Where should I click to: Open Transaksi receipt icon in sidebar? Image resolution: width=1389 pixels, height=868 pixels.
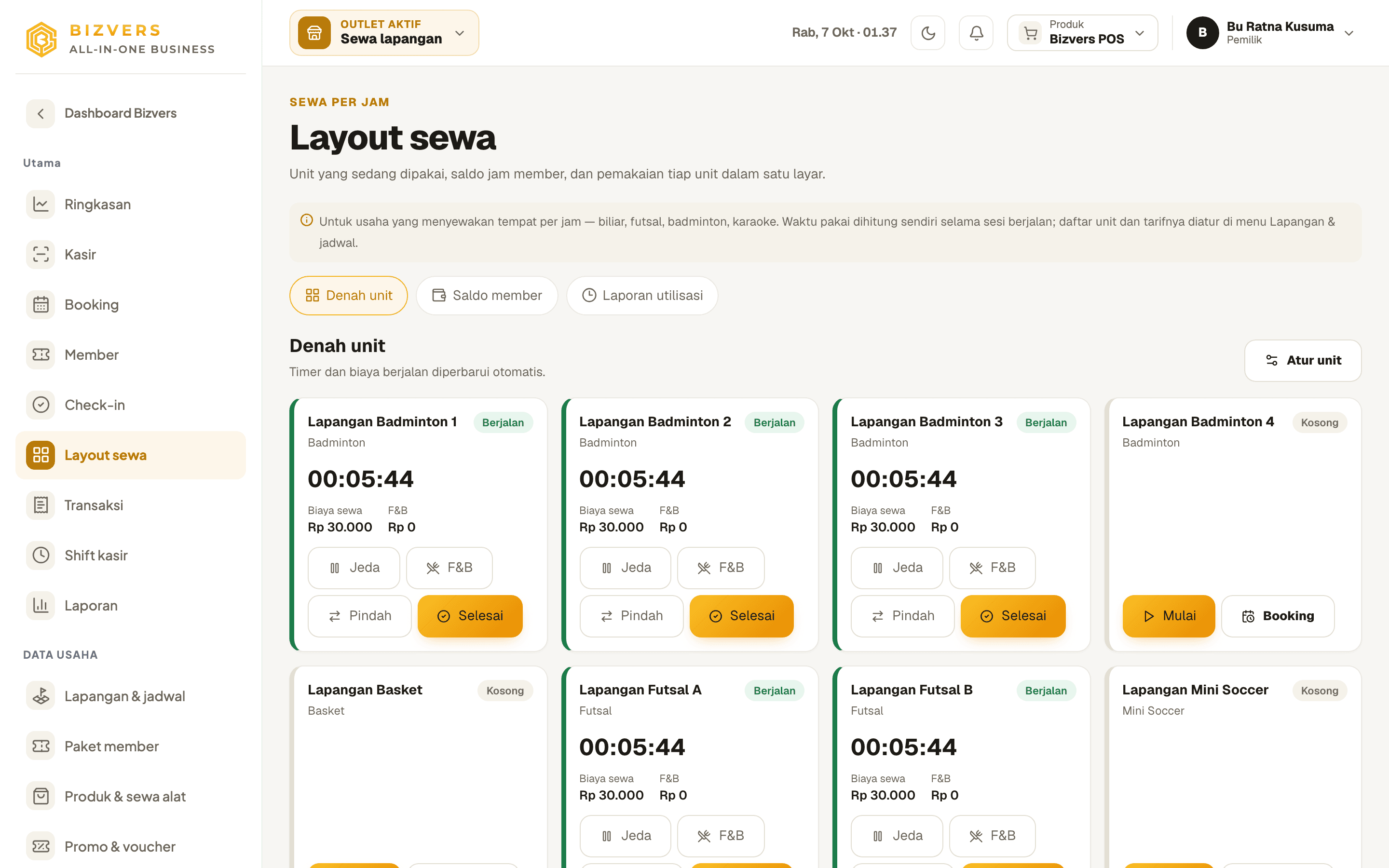(x=40, y=505)
